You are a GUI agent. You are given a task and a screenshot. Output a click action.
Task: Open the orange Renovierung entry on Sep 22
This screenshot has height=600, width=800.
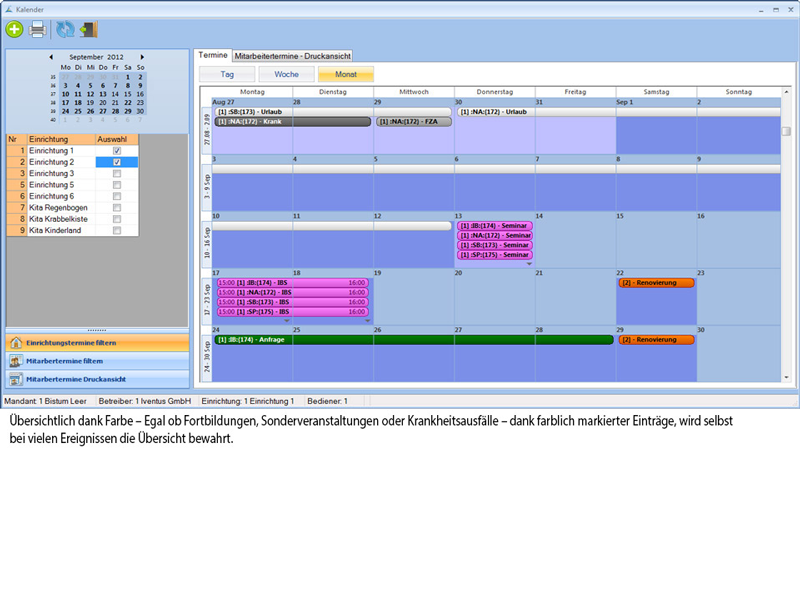pyautogui.click(x=655, y=283)
